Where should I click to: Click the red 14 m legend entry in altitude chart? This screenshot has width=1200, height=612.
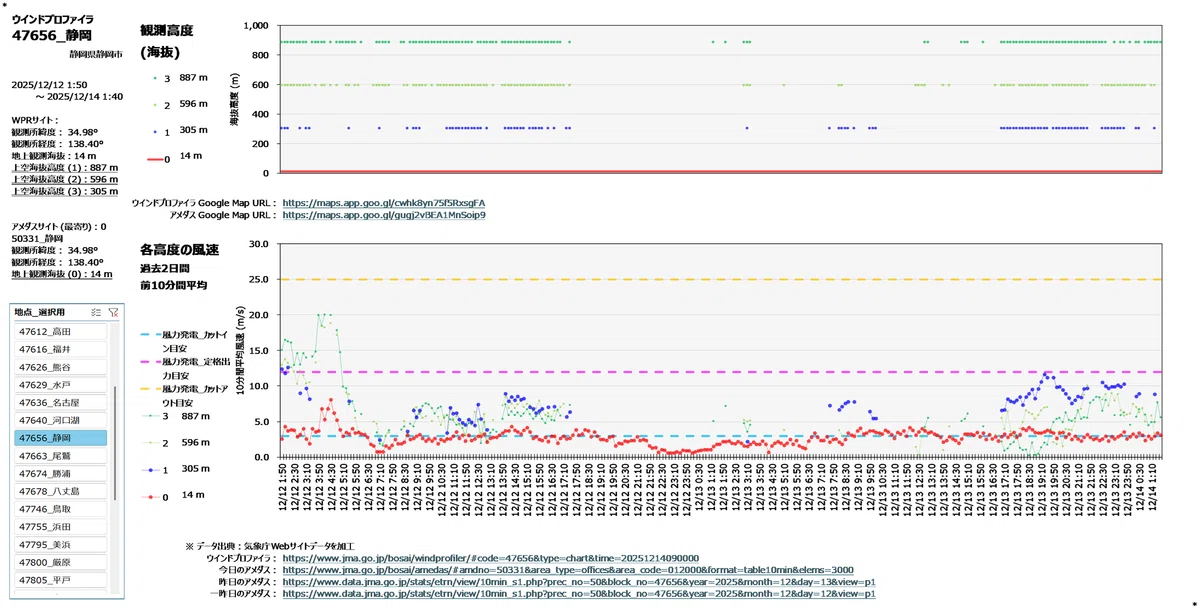pyautogui.click(x=175, y=157)
